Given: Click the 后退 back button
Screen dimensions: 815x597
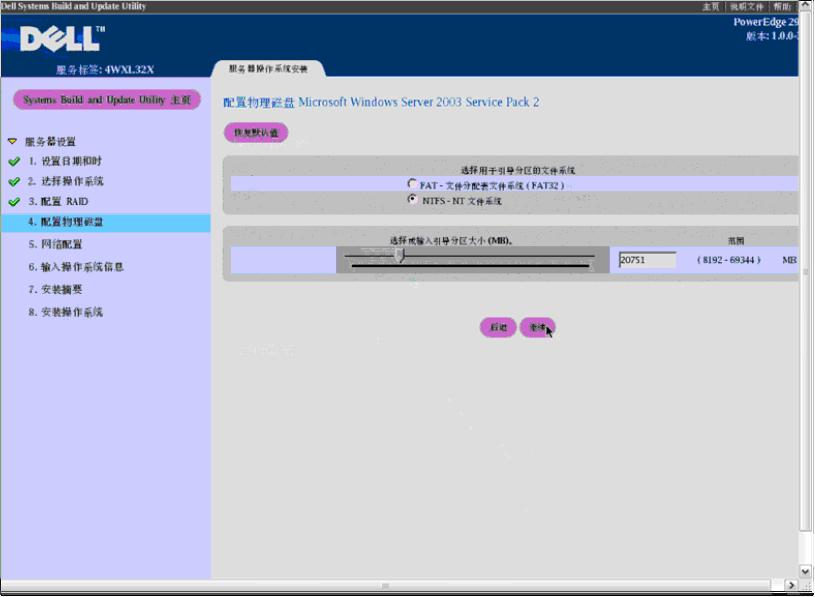Looking at the screenshot, I should point(498,327).
